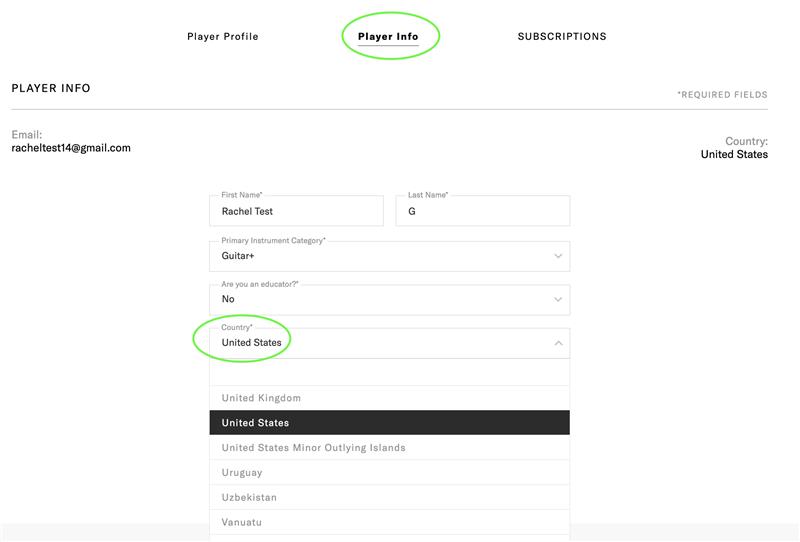Select Uzbekistan from the country list

pyautogui.click(x=389, y=497)
